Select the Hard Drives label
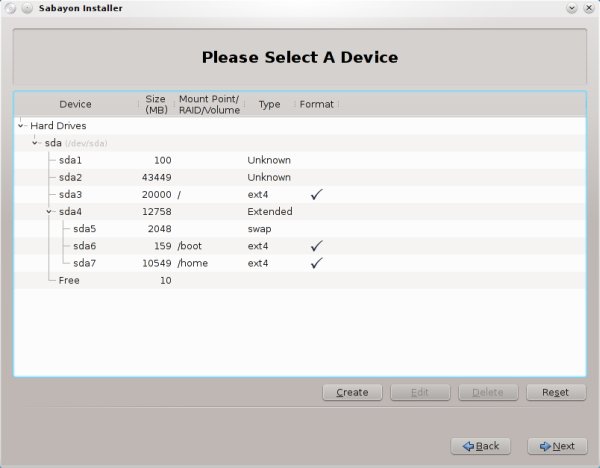This screenshot has height=468, width=600. click(58, 126)
